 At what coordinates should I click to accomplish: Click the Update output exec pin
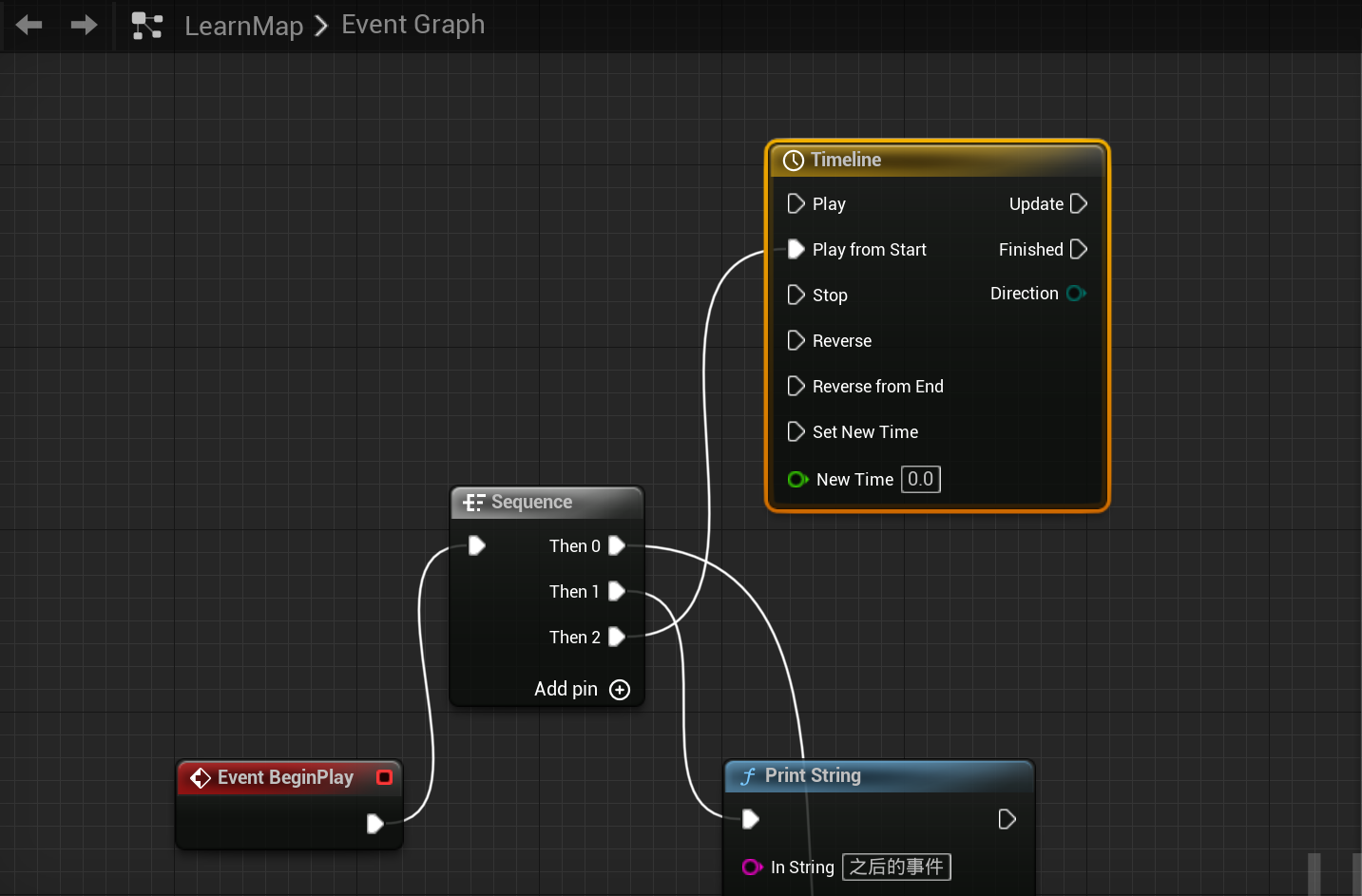[1079, 203]
